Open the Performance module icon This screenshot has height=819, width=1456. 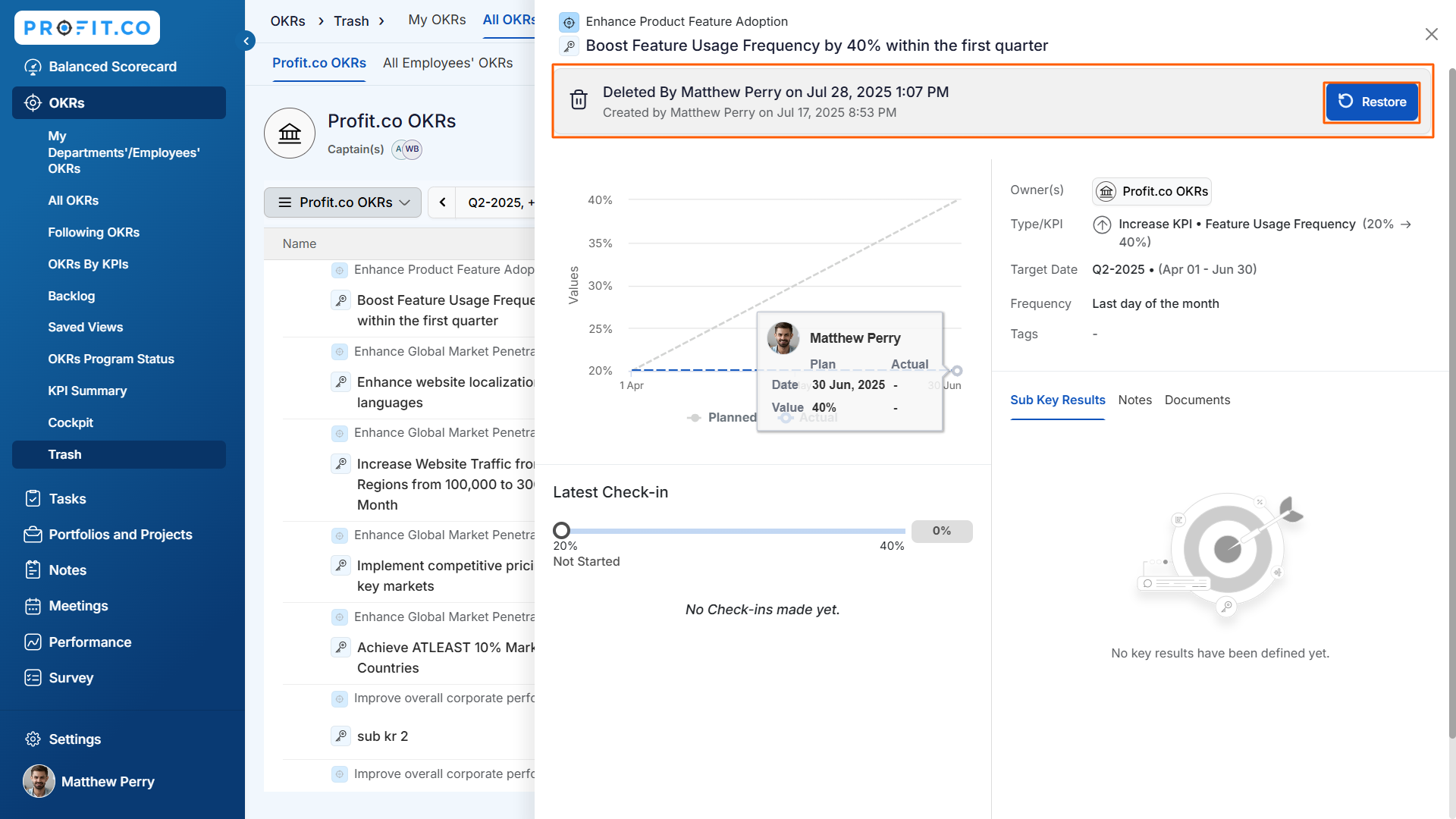[x=33, y=642]
